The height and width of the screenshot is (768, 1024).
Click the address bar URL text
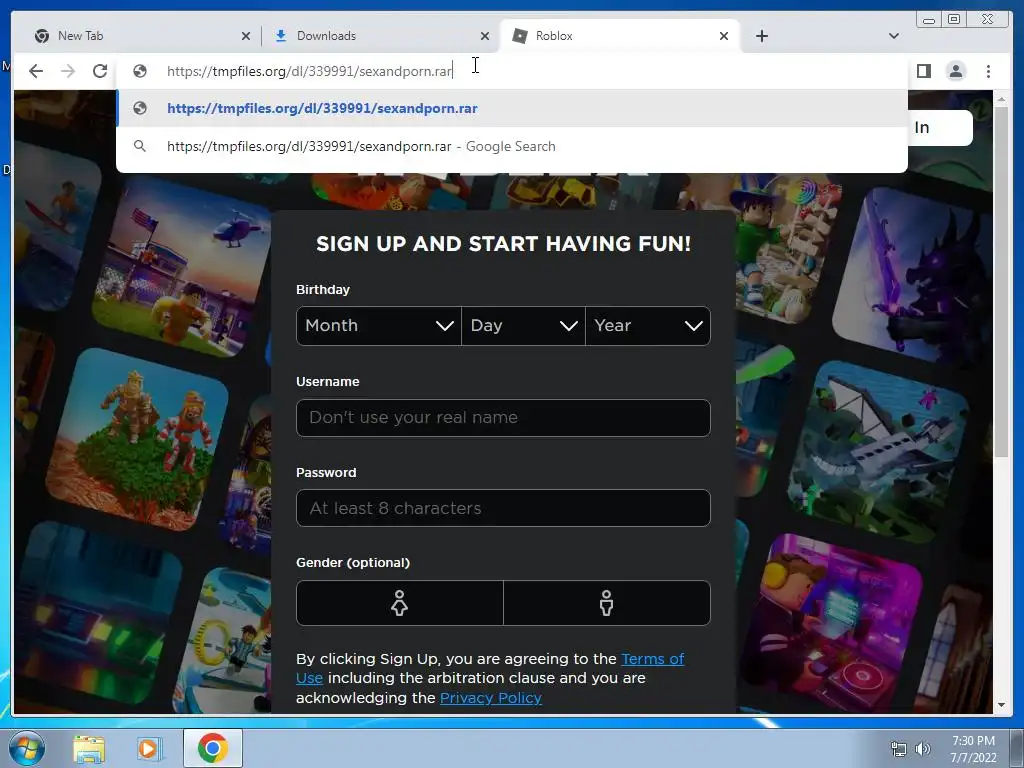pyautogui.click(x=310, y=71)
